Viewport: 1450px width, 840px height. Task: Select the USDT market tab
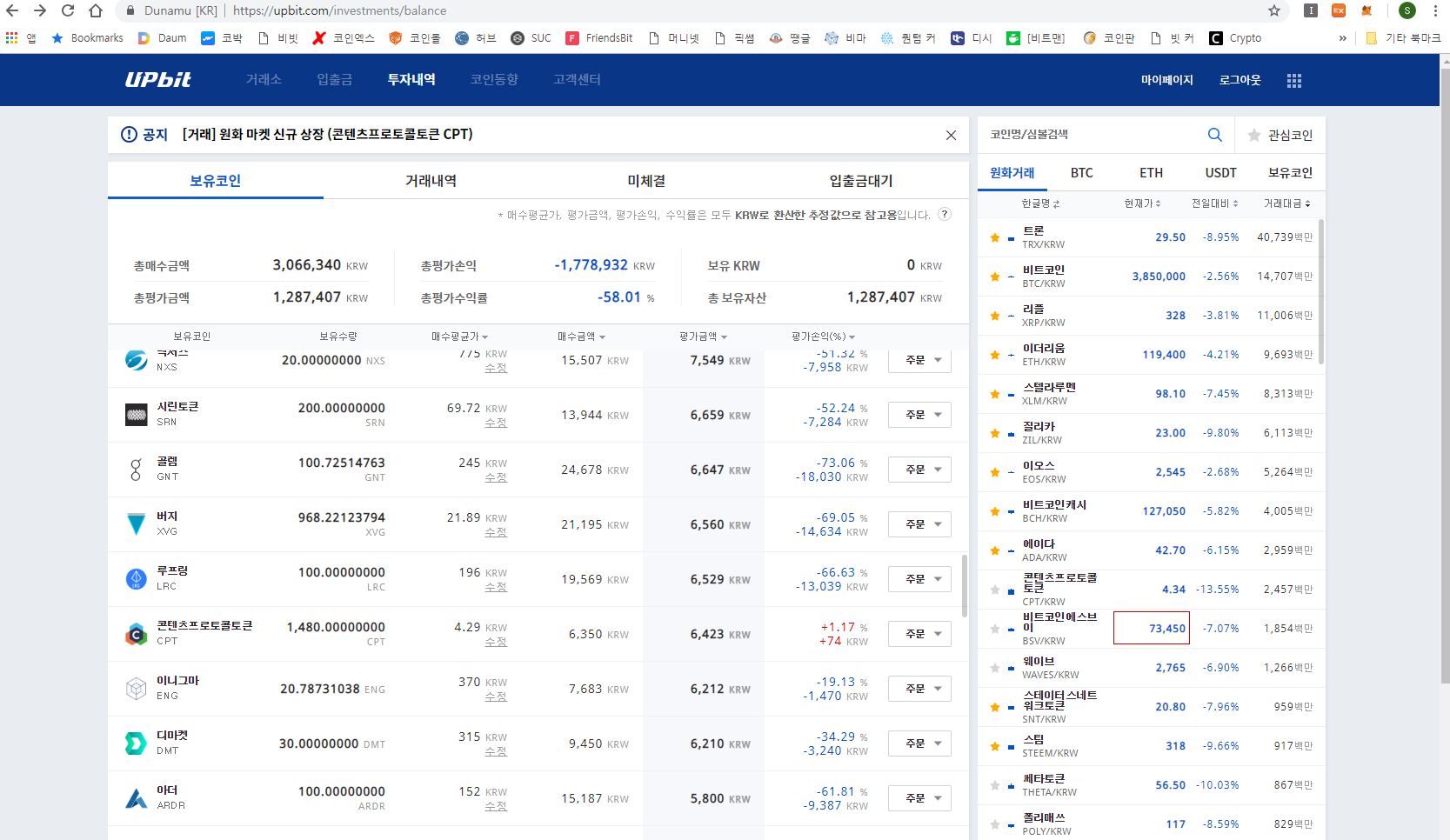pos(1221,173)
